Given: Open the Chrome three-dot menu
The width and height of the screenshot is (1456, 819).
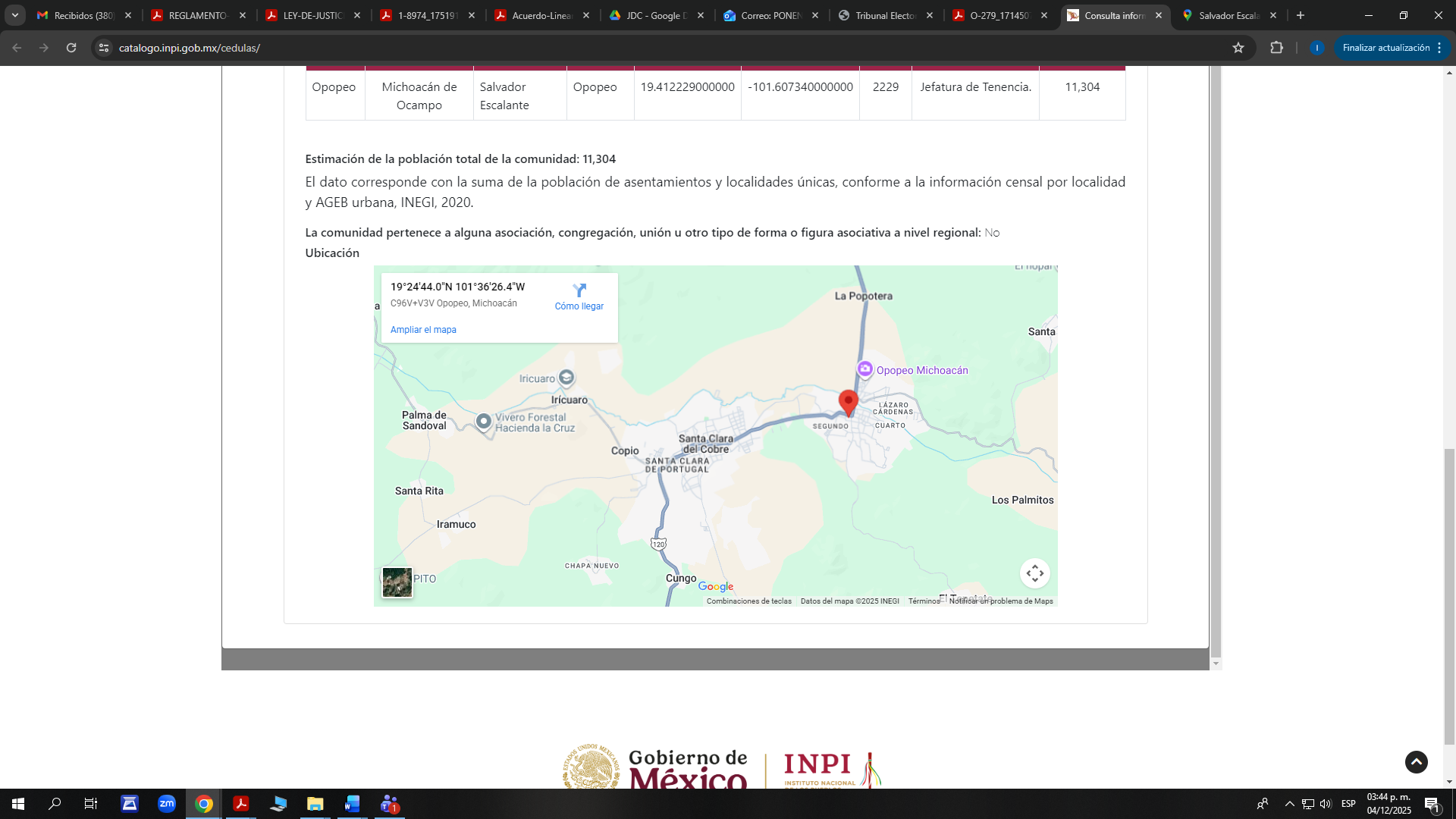Looking at the screenshot, I should click(1440, 47).
